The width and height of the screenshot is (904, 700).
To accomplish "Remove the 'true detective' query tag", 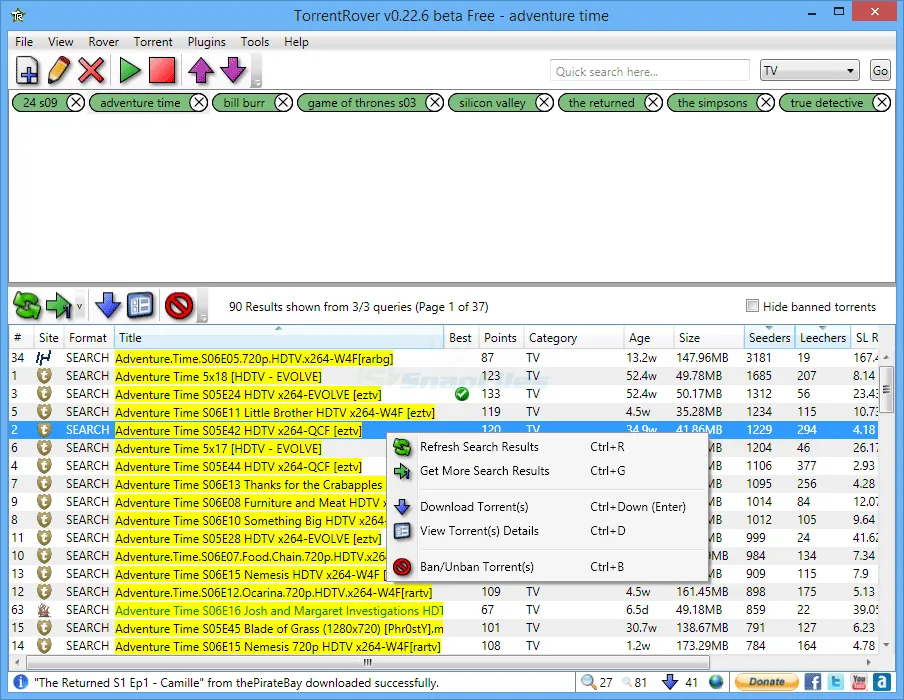I will (882, 103).
